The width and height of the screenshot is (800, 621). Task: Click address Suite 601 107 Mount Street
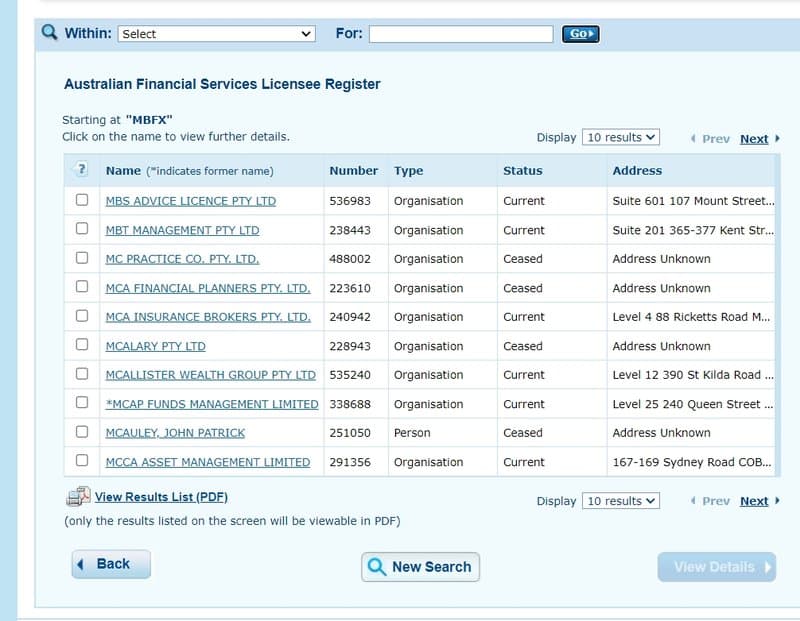click(693, 201)
